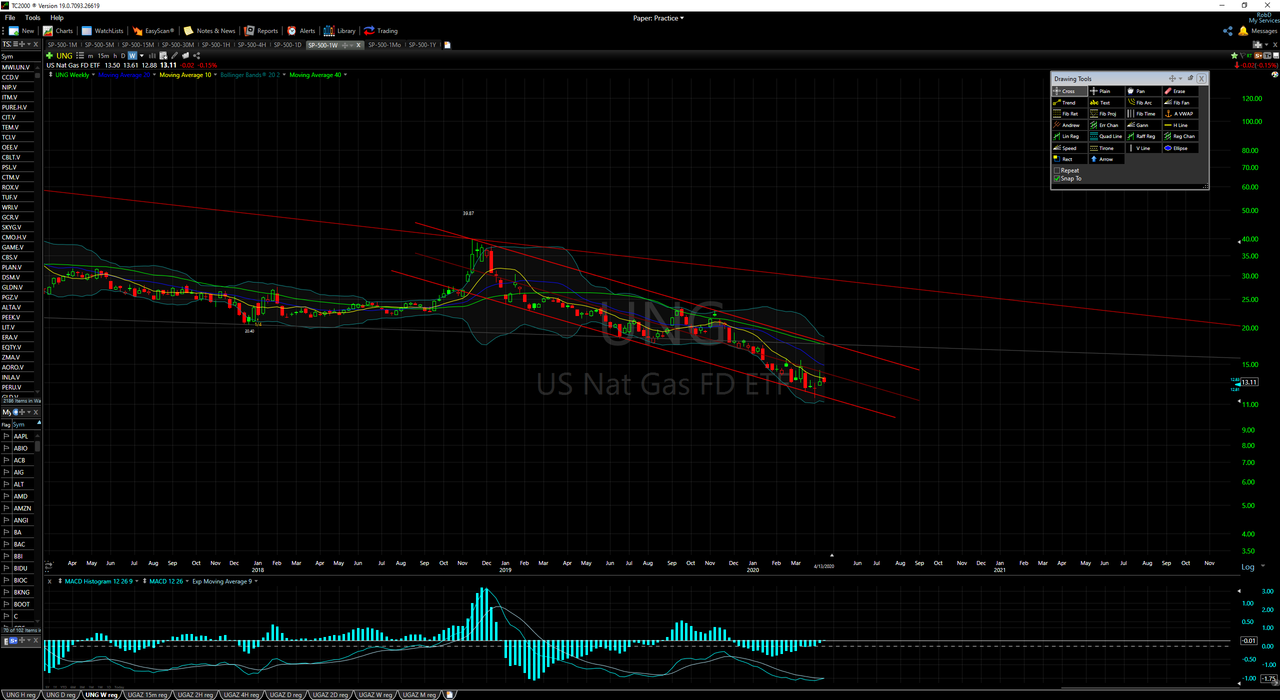1280x700 pixels.
Task: Select the Andrew pitchfork tool
Action: tap(1068, 125)
